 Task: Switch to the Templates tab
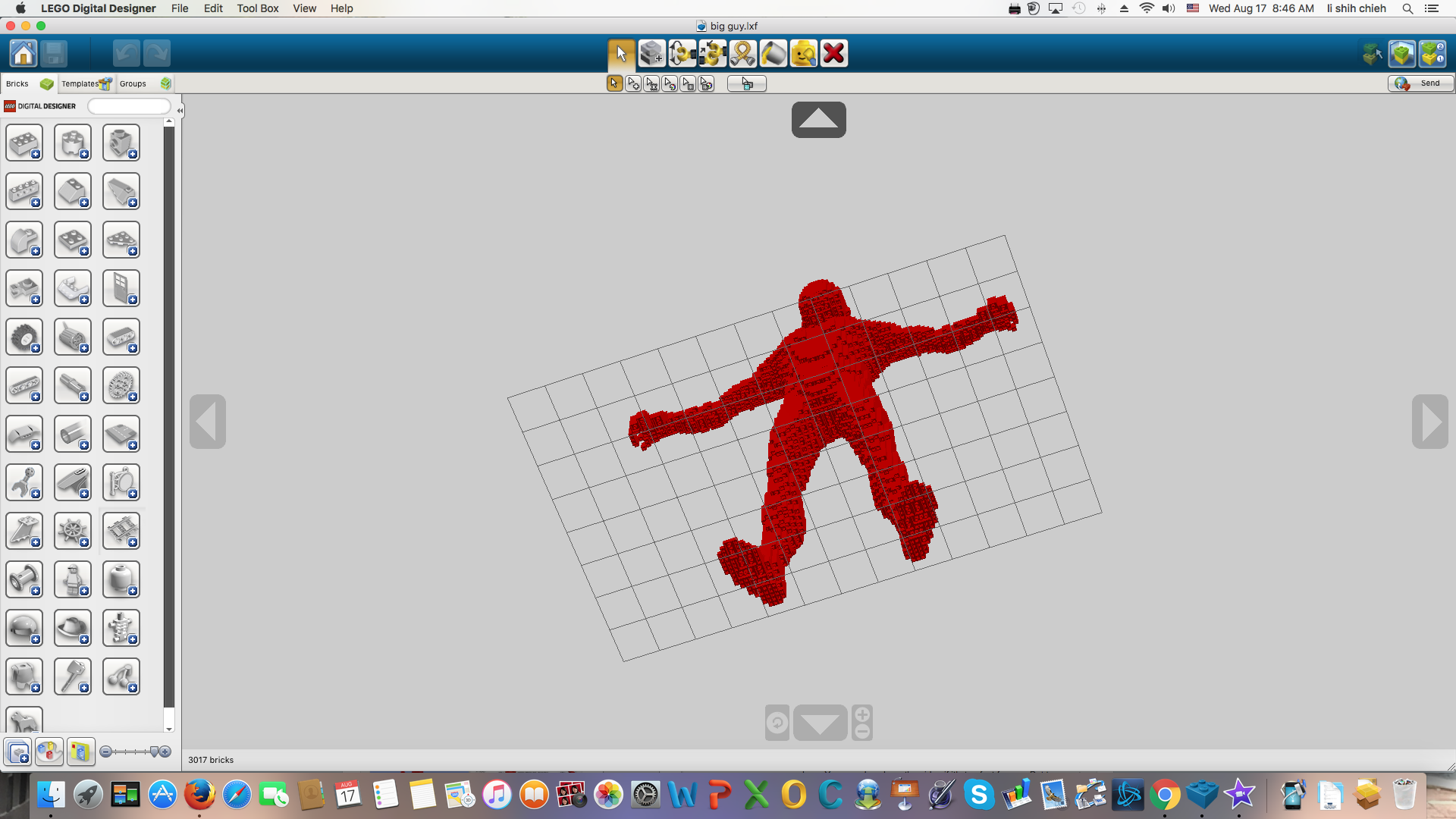click(86, 83)
